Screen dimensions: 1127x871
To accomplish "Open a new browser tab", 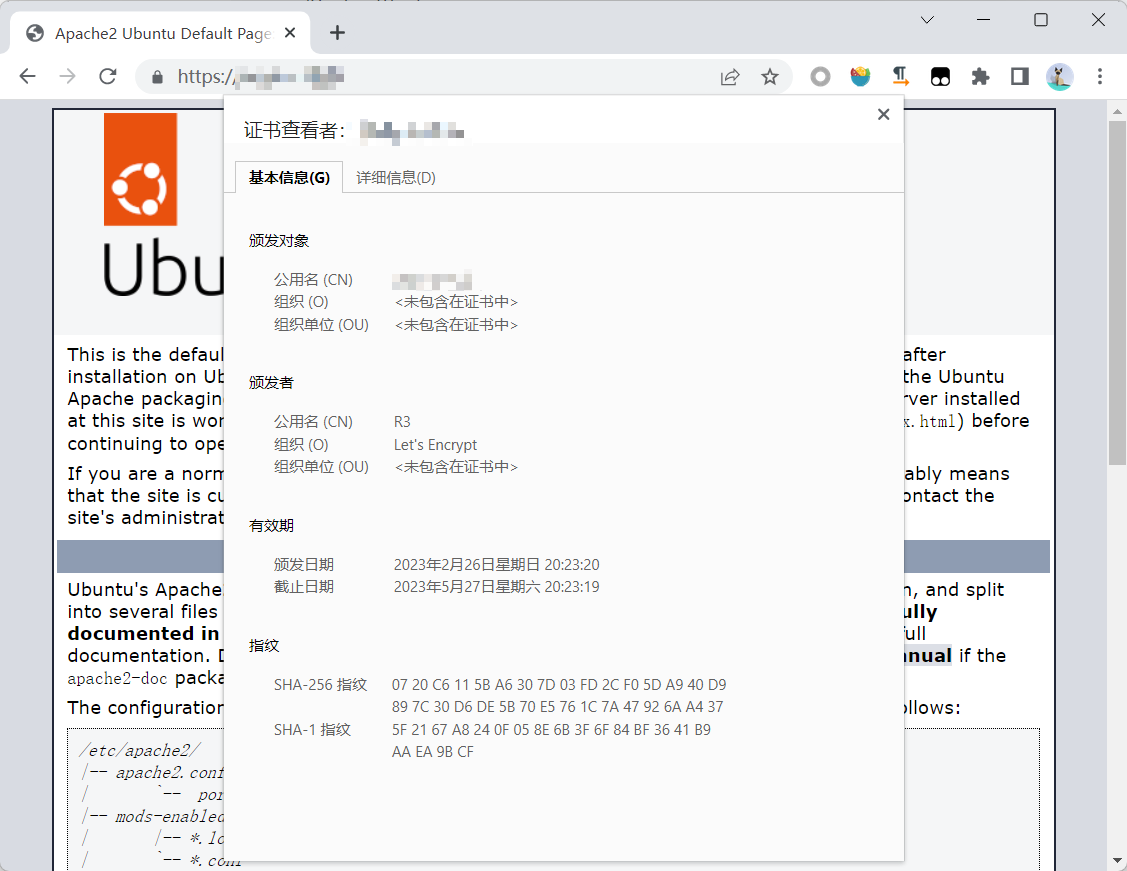I will point(337,33).
